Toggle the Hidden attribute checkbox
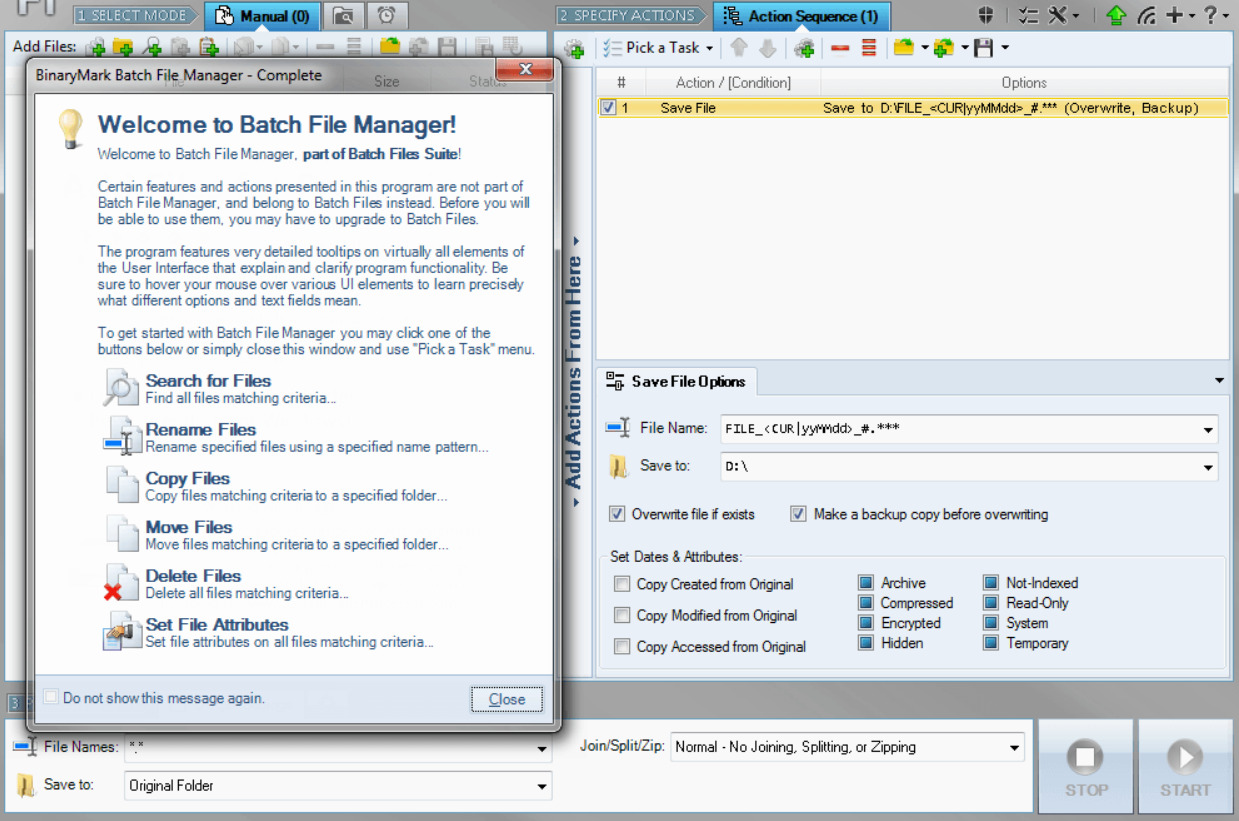 (866, 643)
